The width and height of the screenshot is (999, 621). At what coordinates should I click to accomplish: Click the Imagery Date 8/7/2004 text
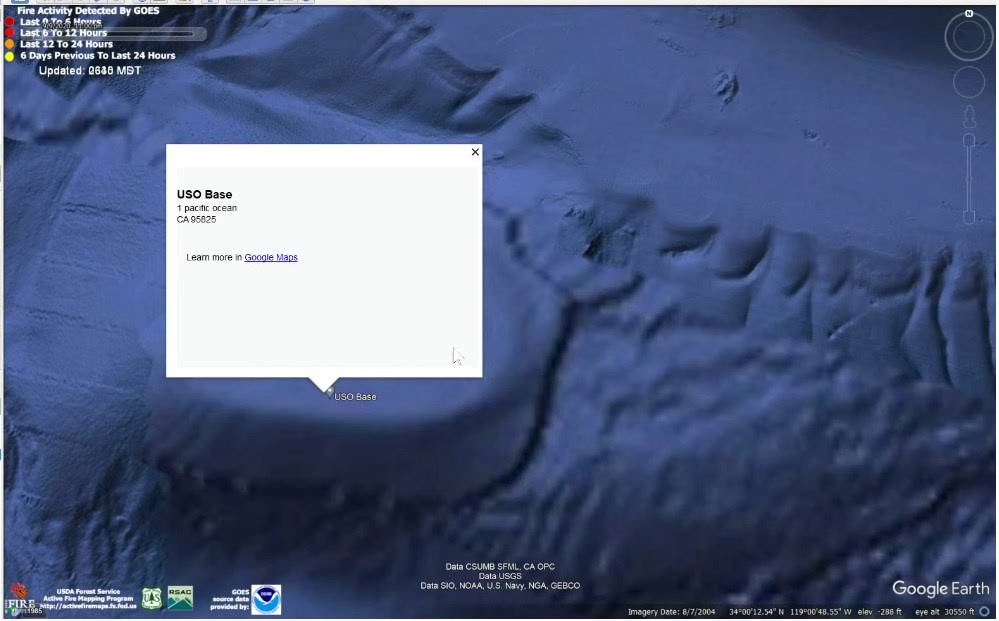click(x=672, y=612)
